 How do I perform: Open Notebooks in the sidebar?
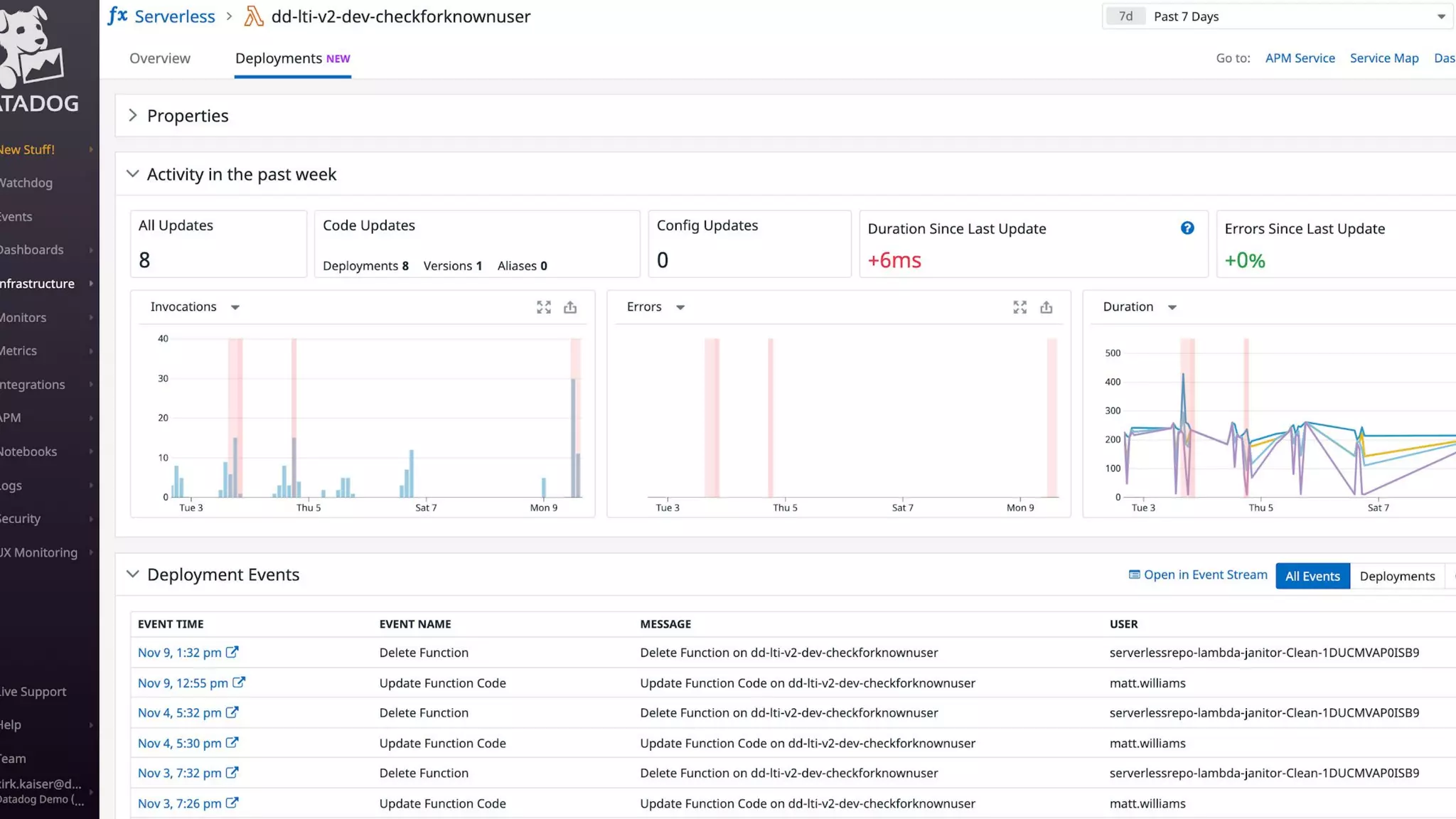click(28, 451)
